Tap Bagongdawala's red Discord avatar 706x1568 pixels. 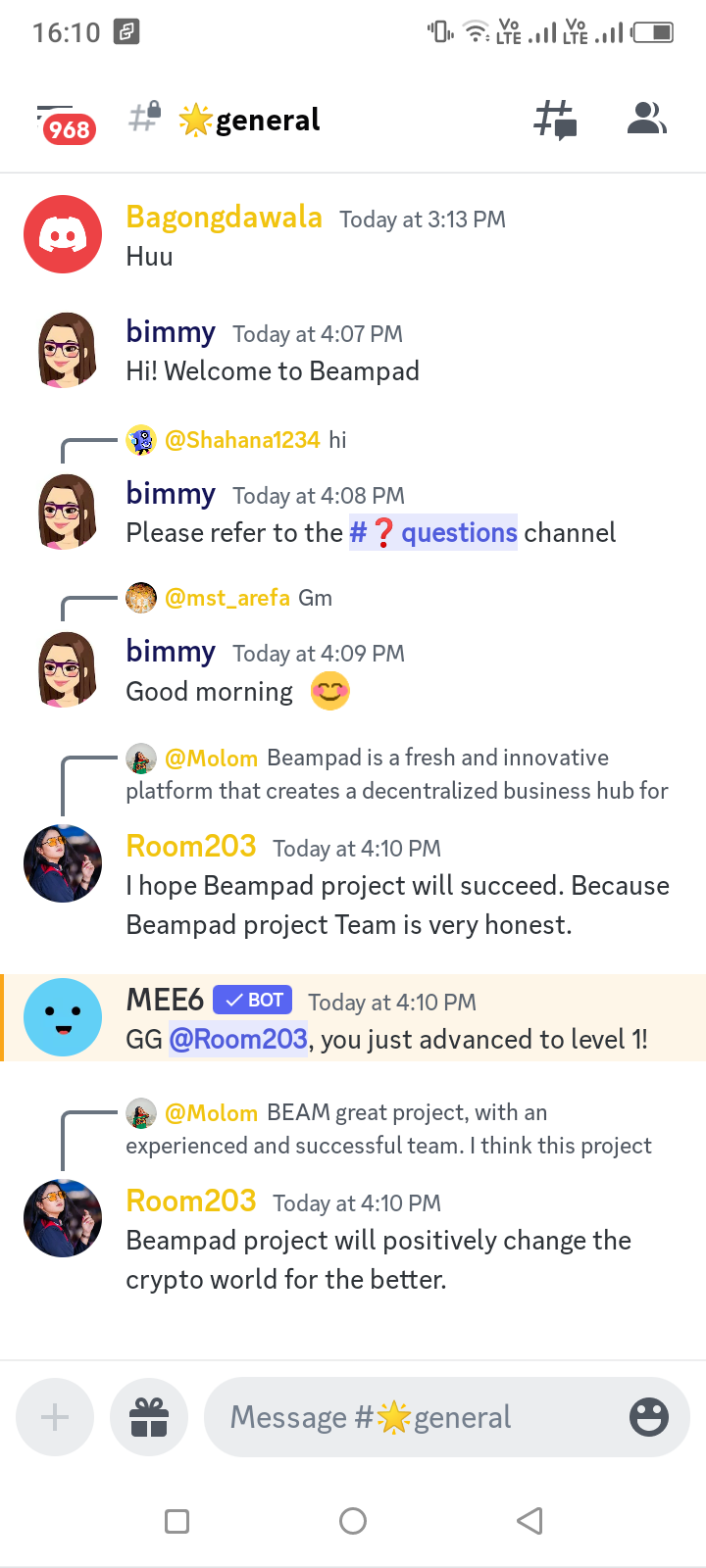click(x=63, y=234)
